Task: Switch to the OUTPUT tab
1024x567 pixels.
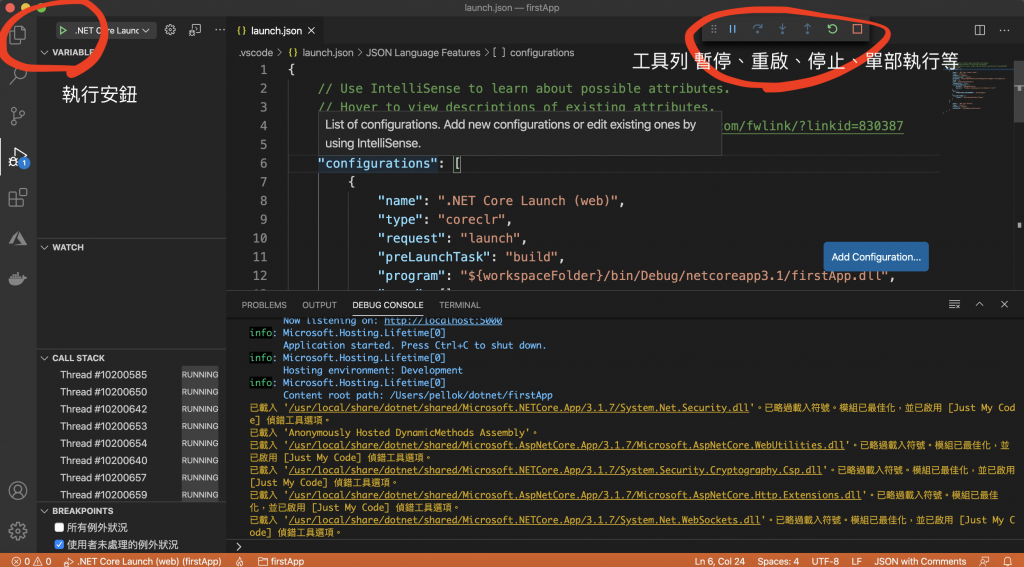Action: pos(319,305)
